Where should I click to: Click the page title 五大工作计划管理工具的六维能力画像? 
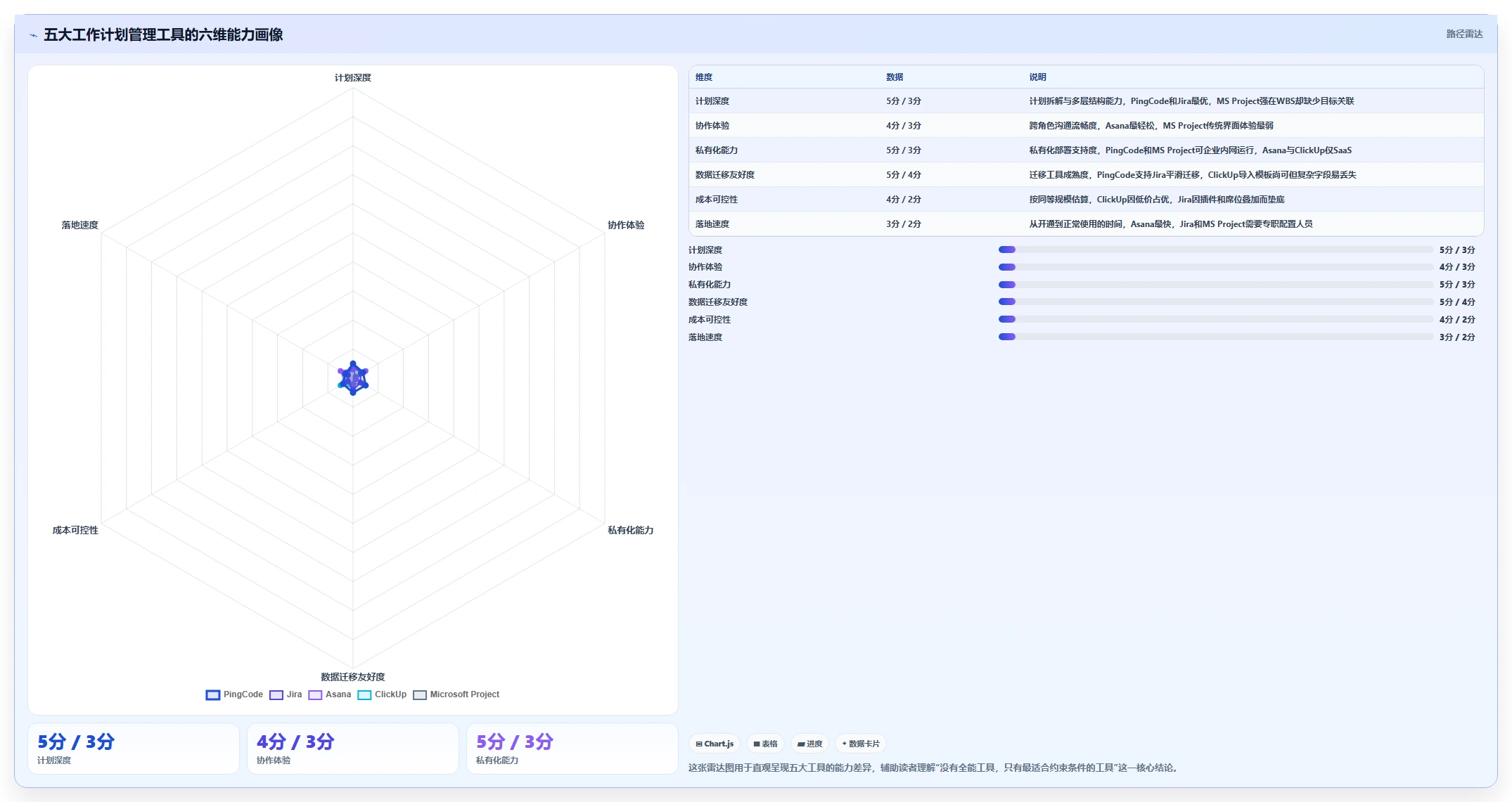(x=163, y=34)
